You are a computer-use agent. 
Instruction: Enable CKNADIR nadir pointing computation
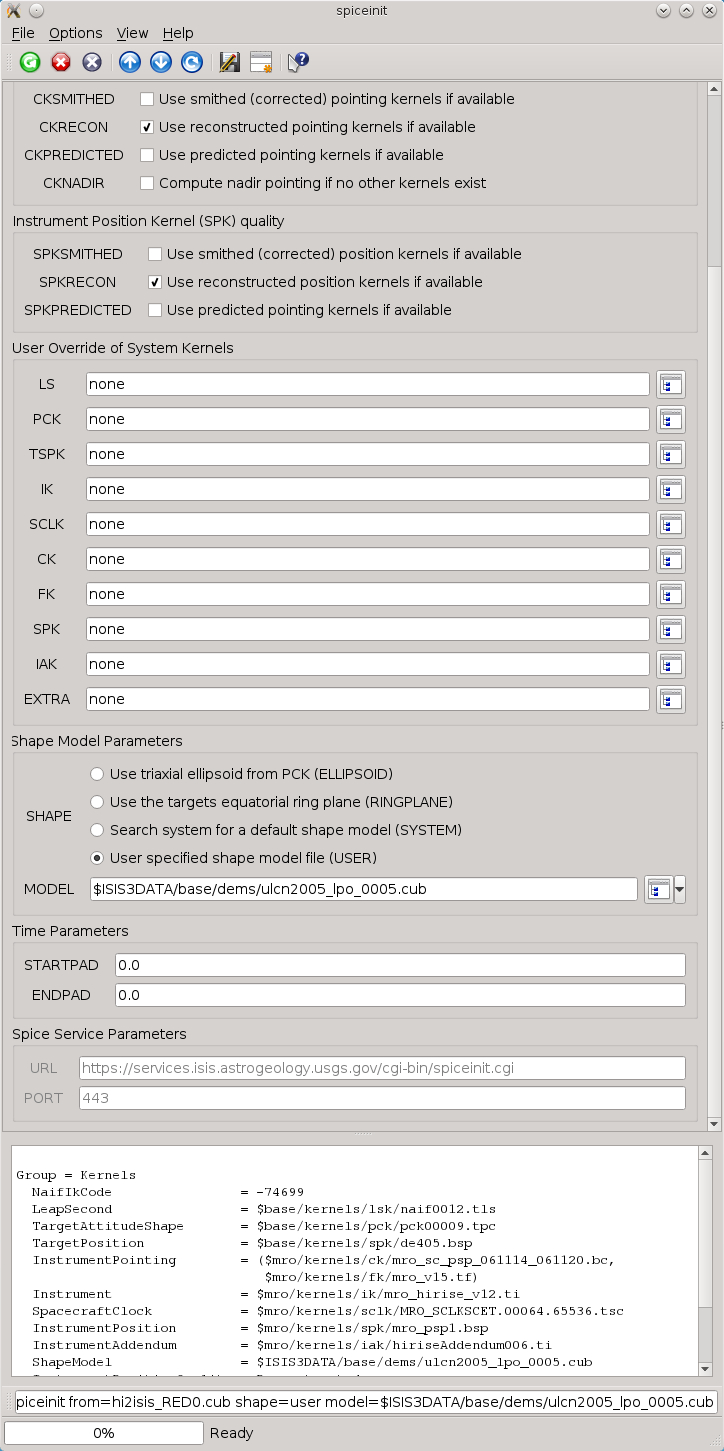tap(146, 183)
